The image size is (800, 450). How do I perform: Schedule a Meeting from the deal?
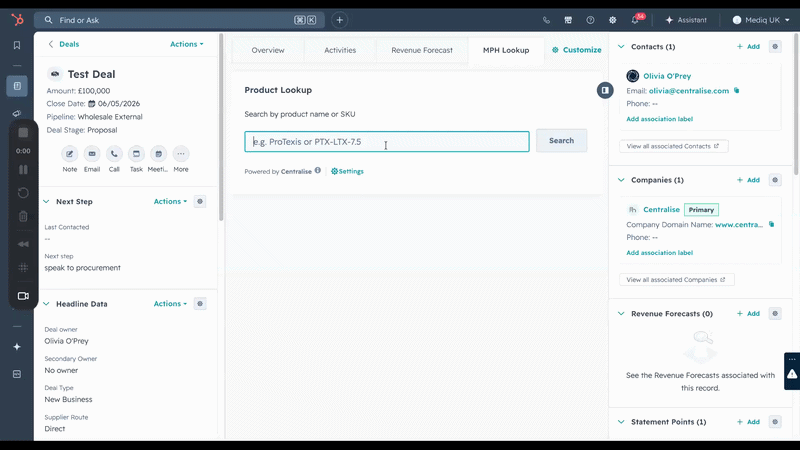(x=158, y=154)
